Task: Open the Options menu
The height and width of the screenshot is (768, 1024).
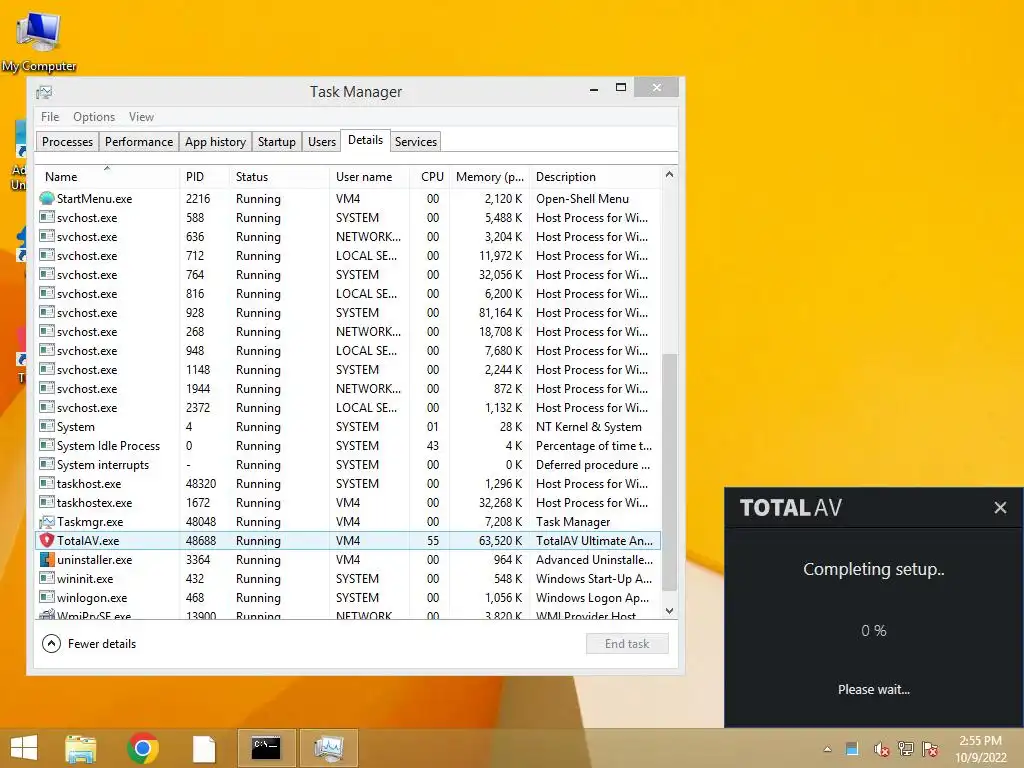Action: 94,117
